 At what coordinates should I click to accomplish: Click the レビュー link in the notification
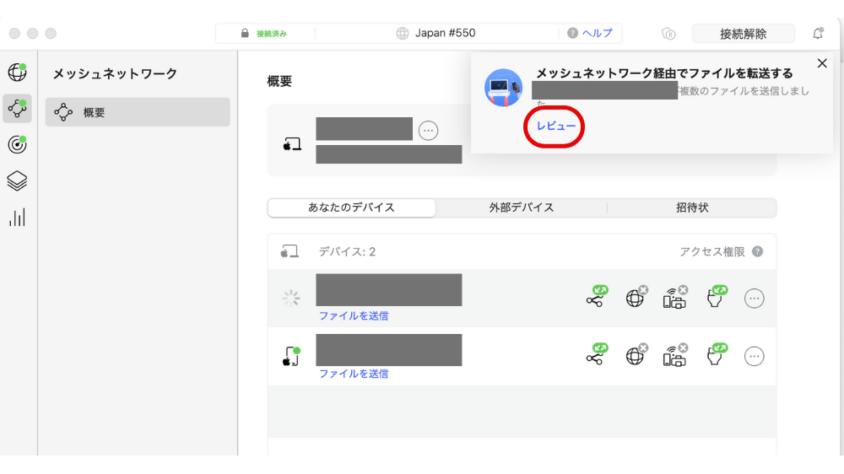pos(556,127)
